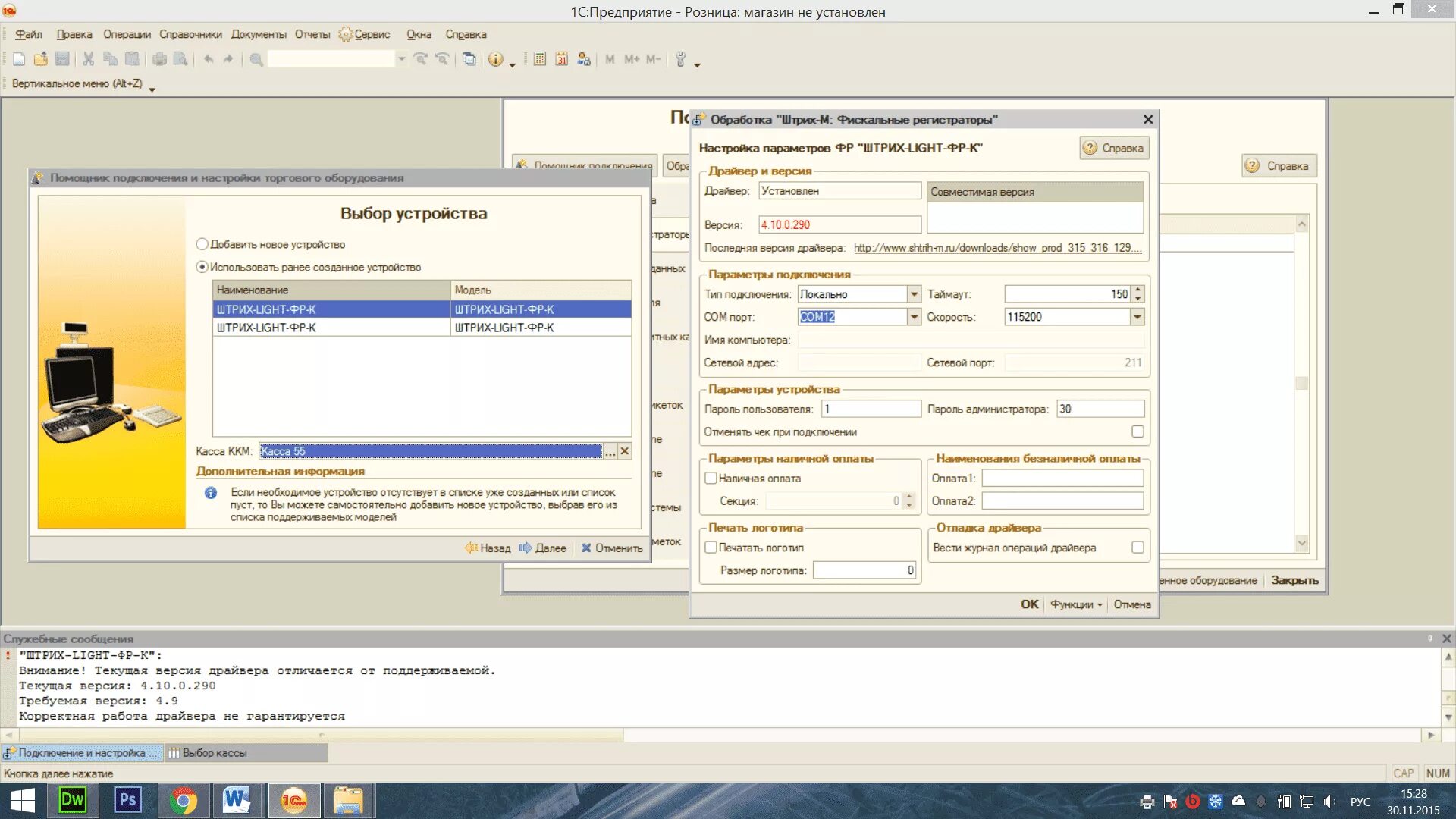
Task: Click Отмена button in processing dialog
Action: pos(1131,604)
